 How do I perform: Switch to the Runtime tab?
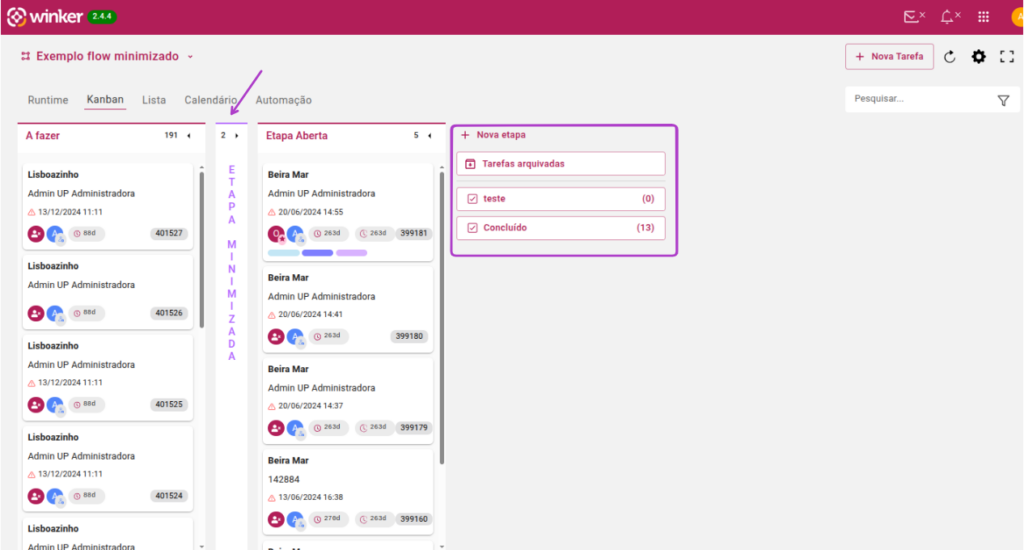(48, 100)
